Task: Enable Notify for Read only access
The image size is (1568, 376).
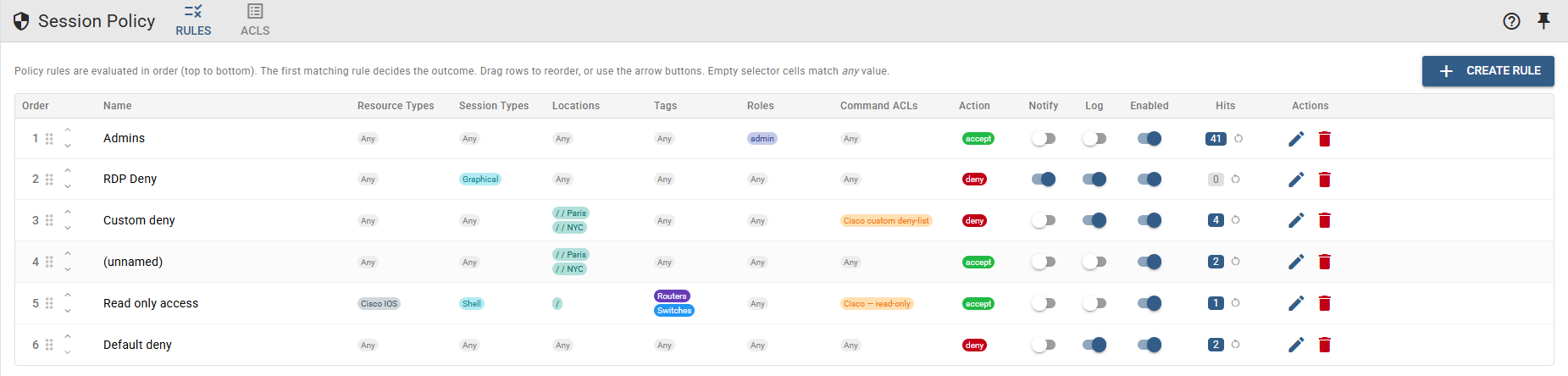Action: tap(1044, 303)
